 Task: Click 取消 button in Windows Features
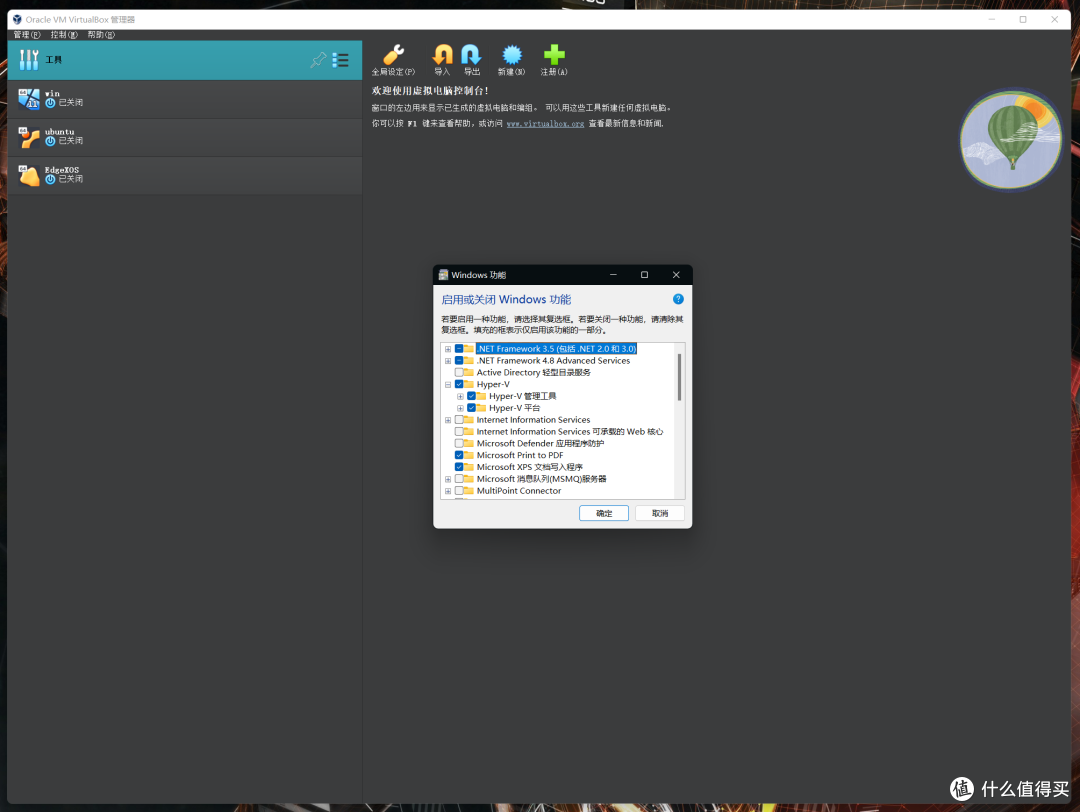pyautogui.click(x=660, y=513)
